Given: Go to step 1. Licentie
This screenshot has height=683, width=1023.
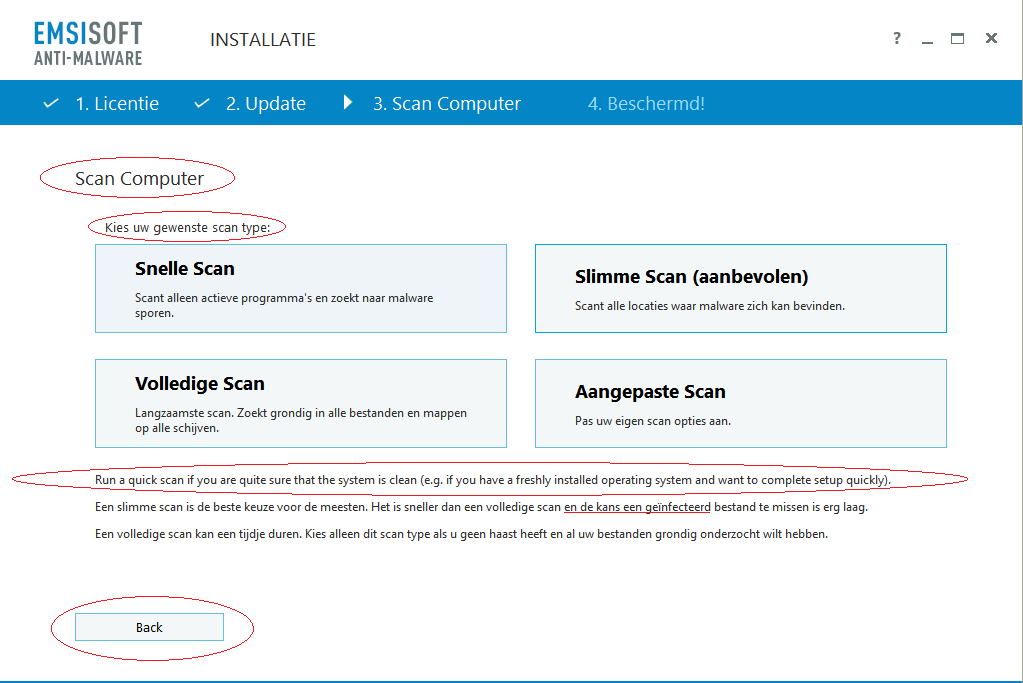Looking at the screenshot, I should 117,103.
